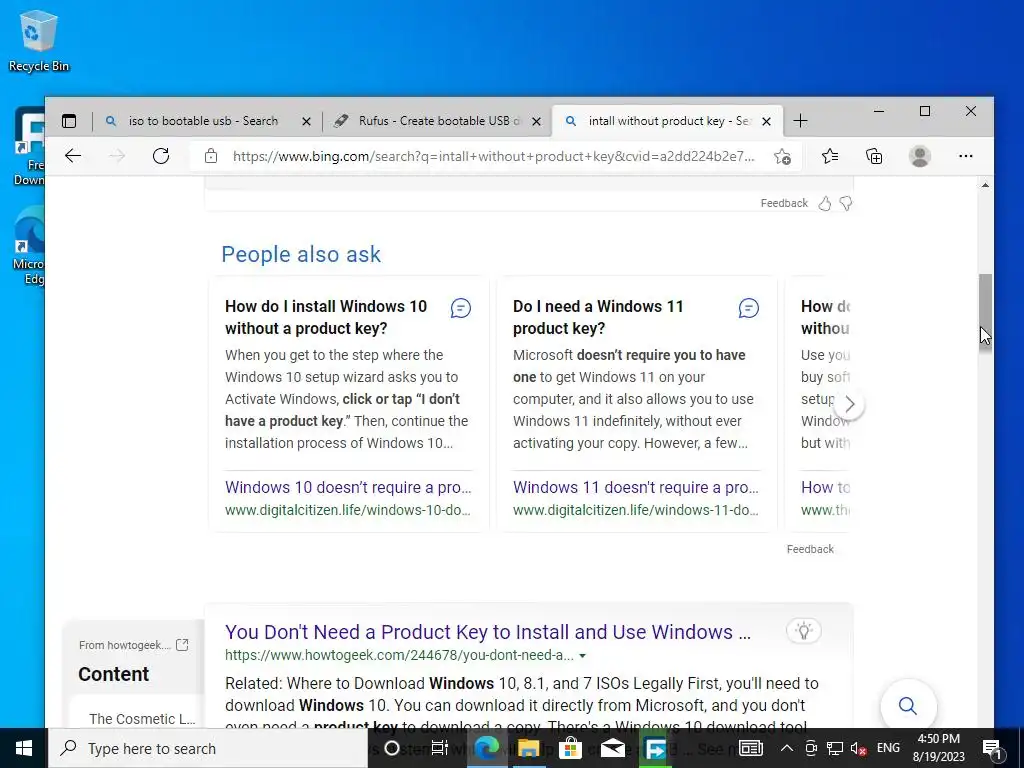
Task: Click Feedback below People also ask
Action: tap(810, 549)
